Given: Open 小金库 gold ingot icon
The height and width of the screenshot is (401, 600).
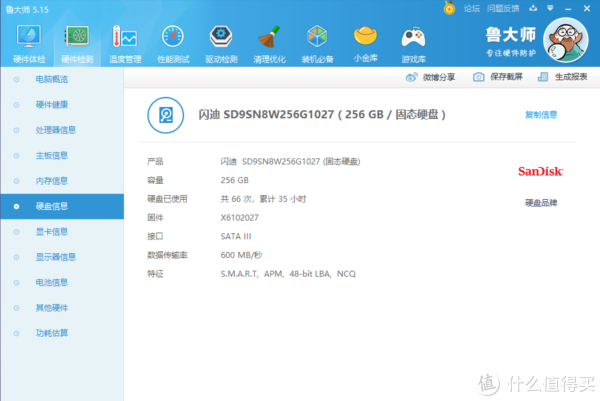Looking at the screenshot, I should 365,36.
